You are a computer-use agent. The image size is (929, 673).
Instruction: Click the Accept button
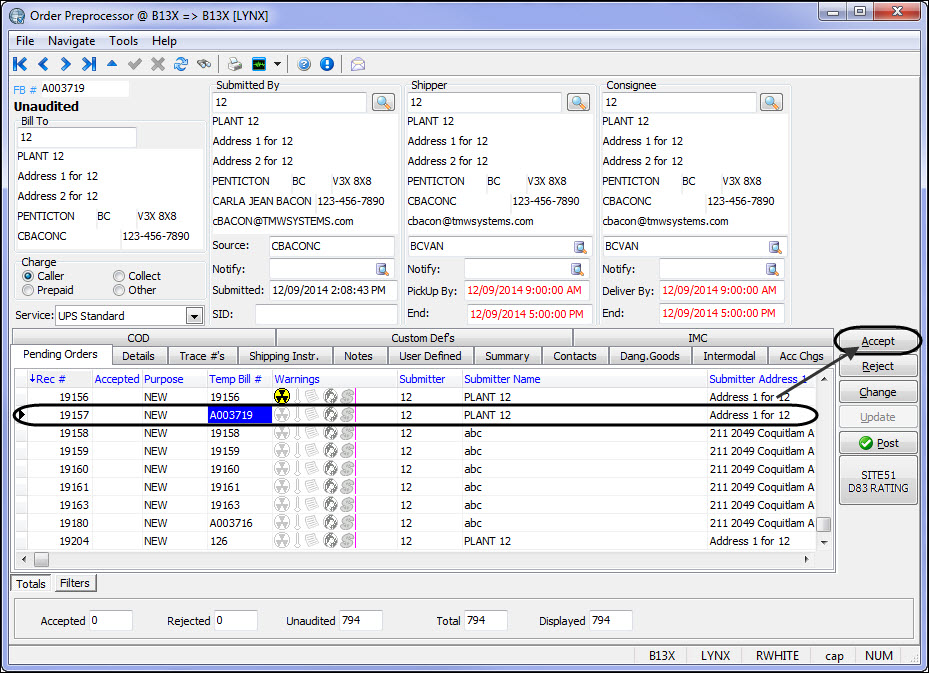point(878,341)
